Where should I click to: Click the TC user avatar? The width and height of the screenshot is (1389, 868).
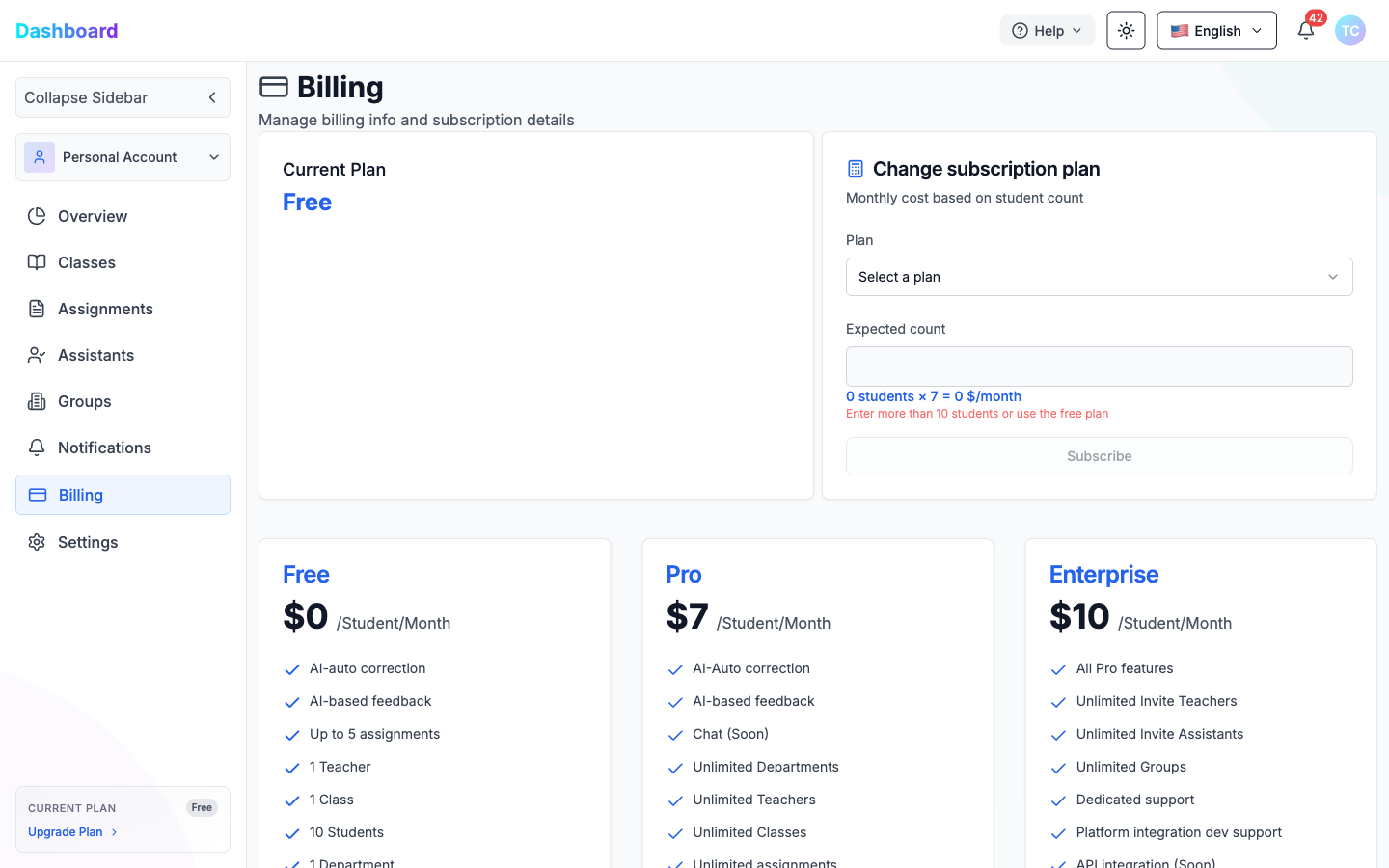pos(1349,31)
